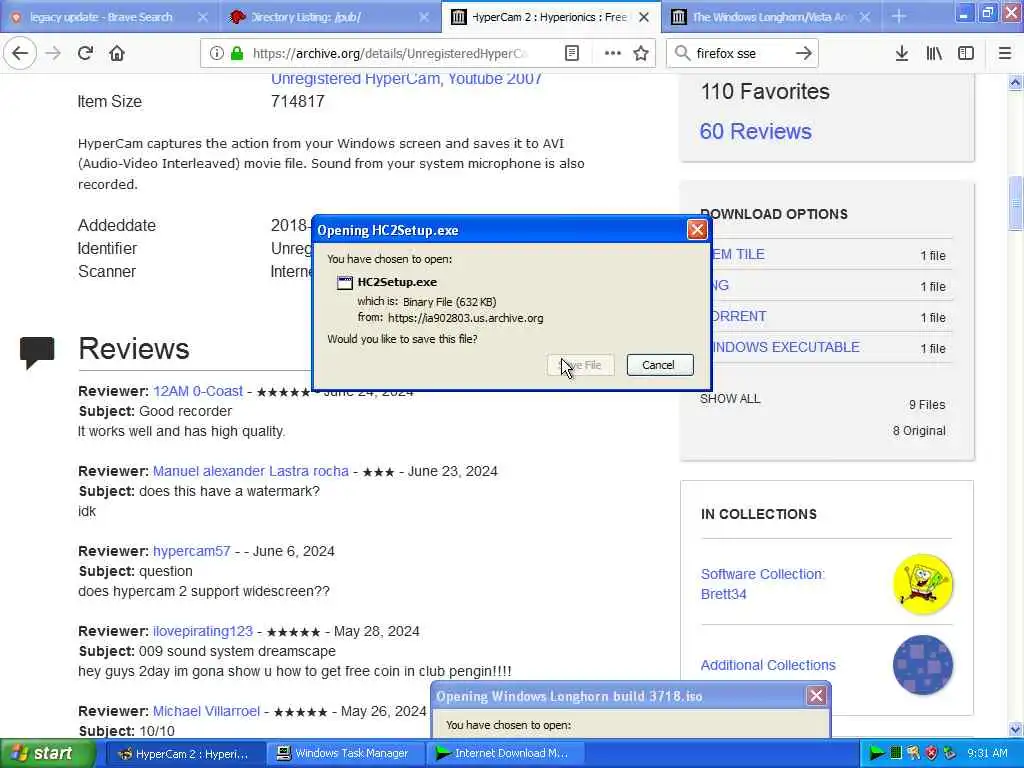The height and width of the screenshot is (768, 1024).
Task: Open WINDOWS EXECUTABLE download option
Action: 786,347
